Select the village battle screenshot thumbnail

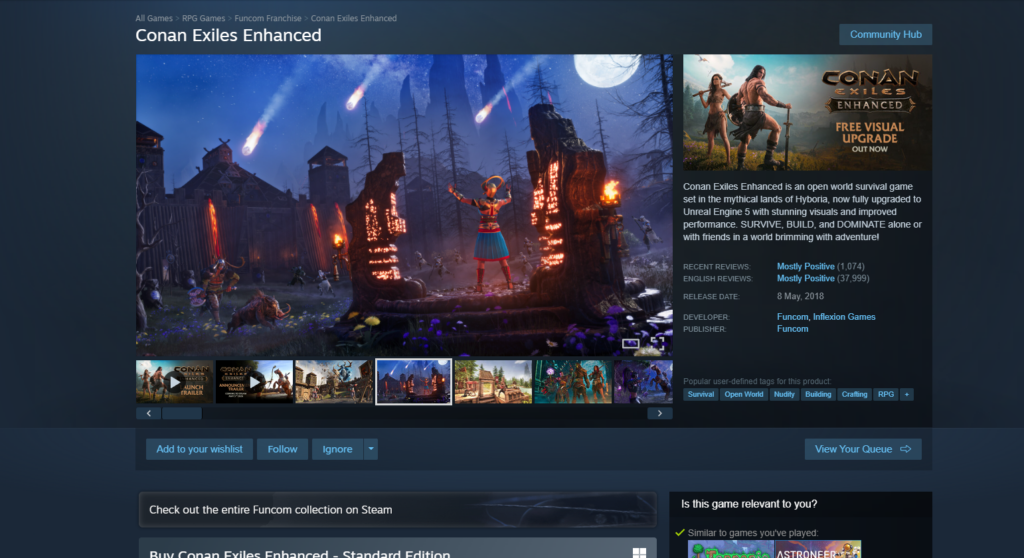pyautogui.click(x=334, y=382)
